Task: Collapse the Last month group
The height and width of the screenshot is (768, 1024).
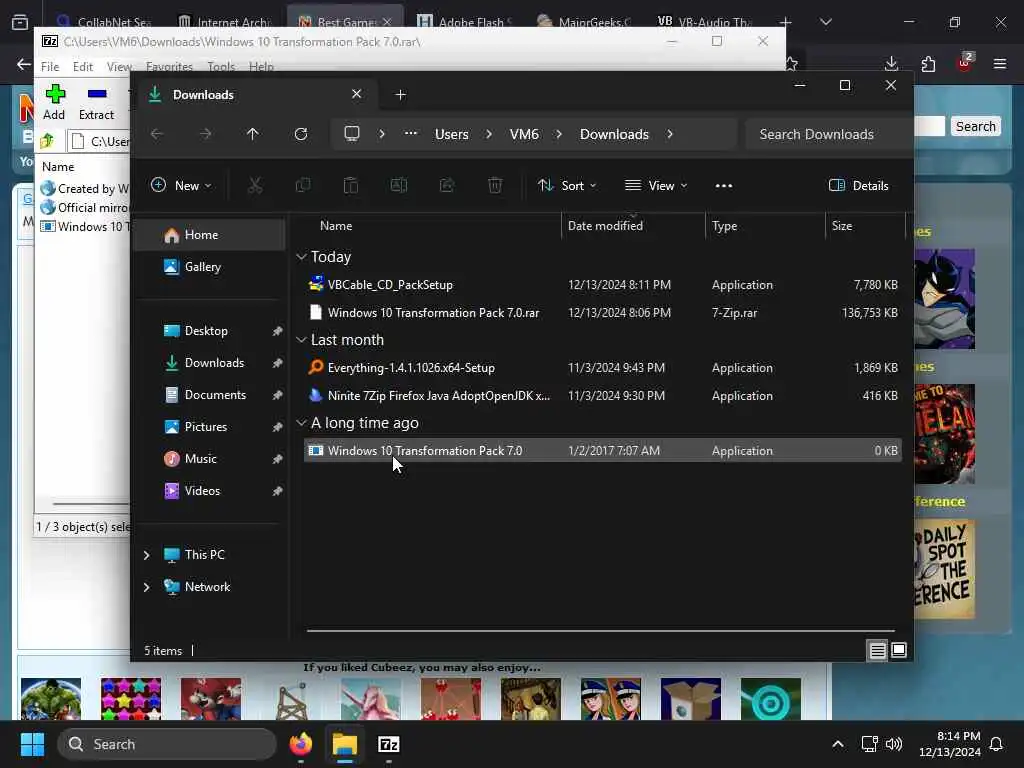Action: pos(301,340)
